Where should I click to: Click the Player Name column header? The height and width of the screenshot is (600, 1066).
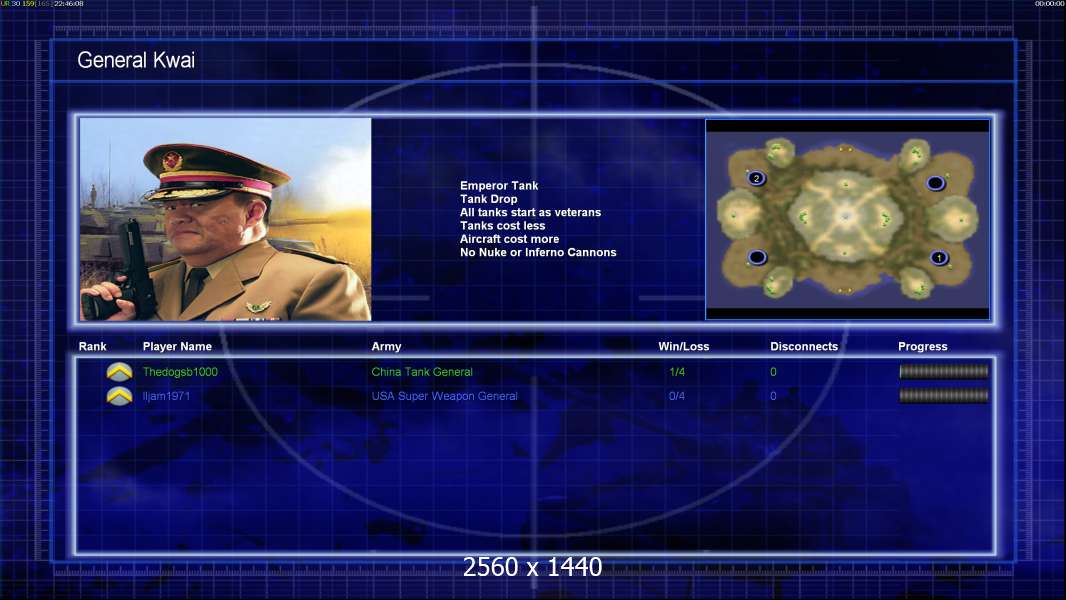coord(177,346)
